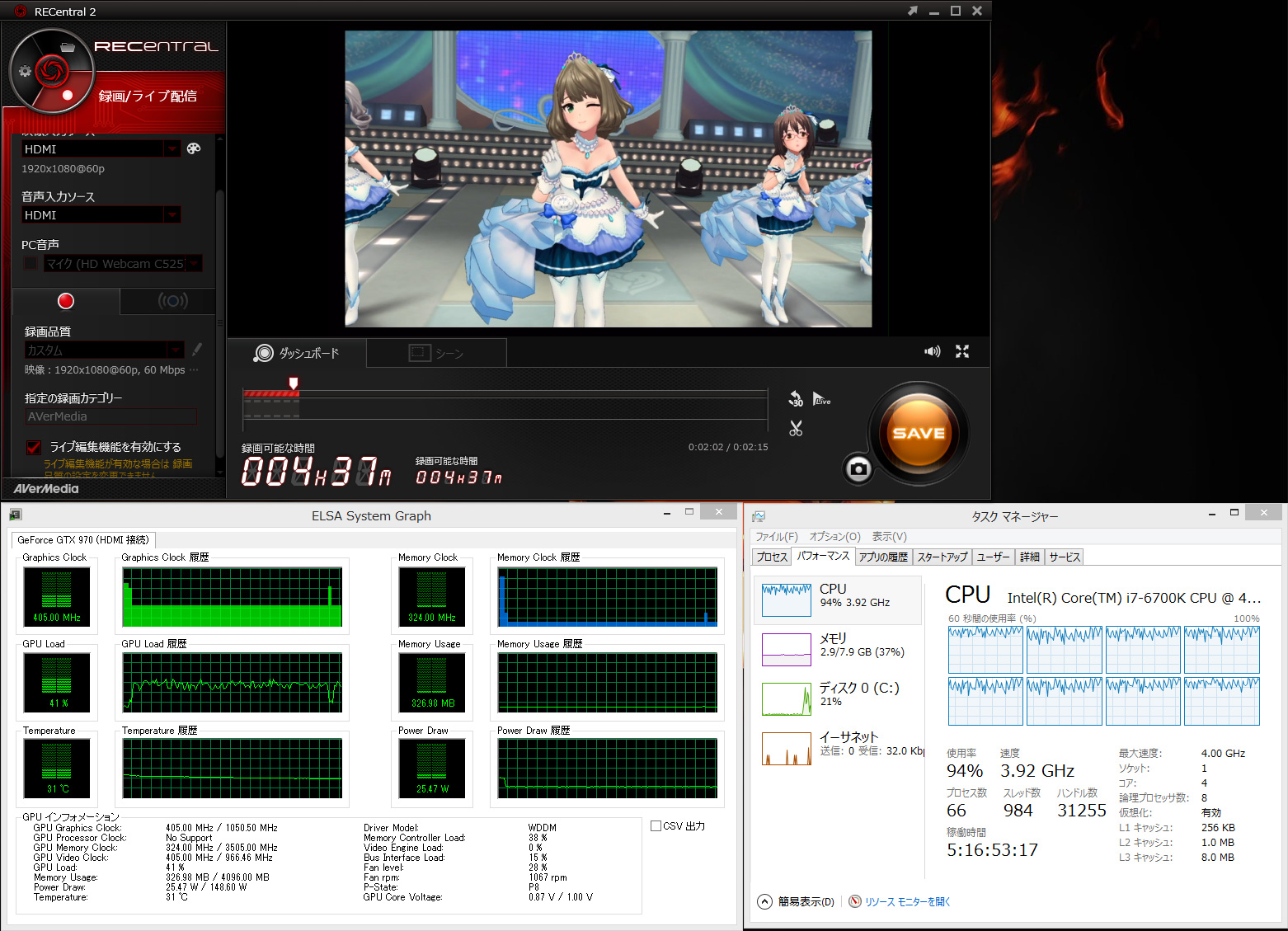The width and height of the screenshot is (1288, 931).
Task: Click the GPU Load 履歴 graph
Action: tap(233, 682)
